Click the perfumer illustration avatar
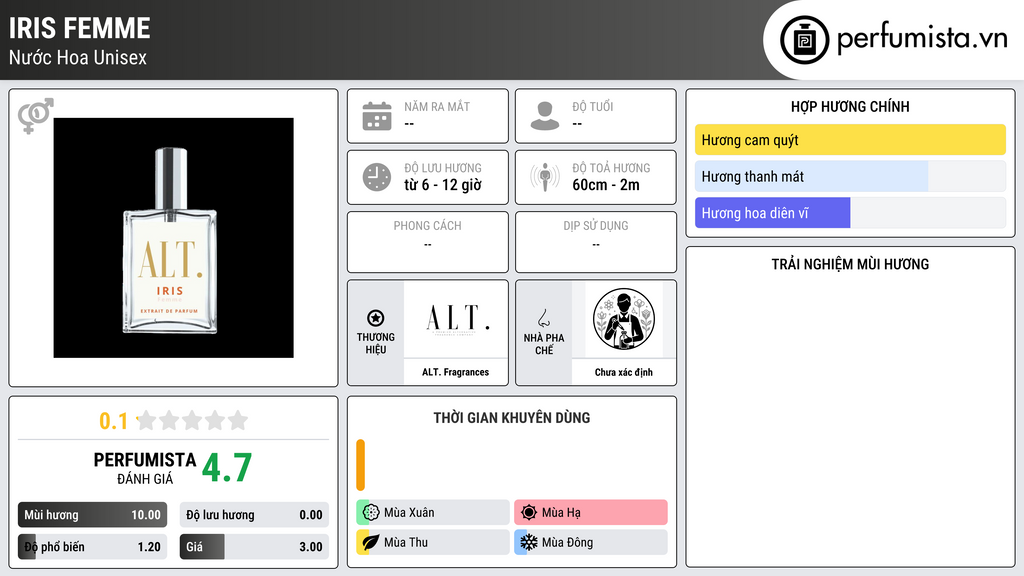The width and height of the screenshot is (1024, 576). pyautogui.click(x=624, y=319)
